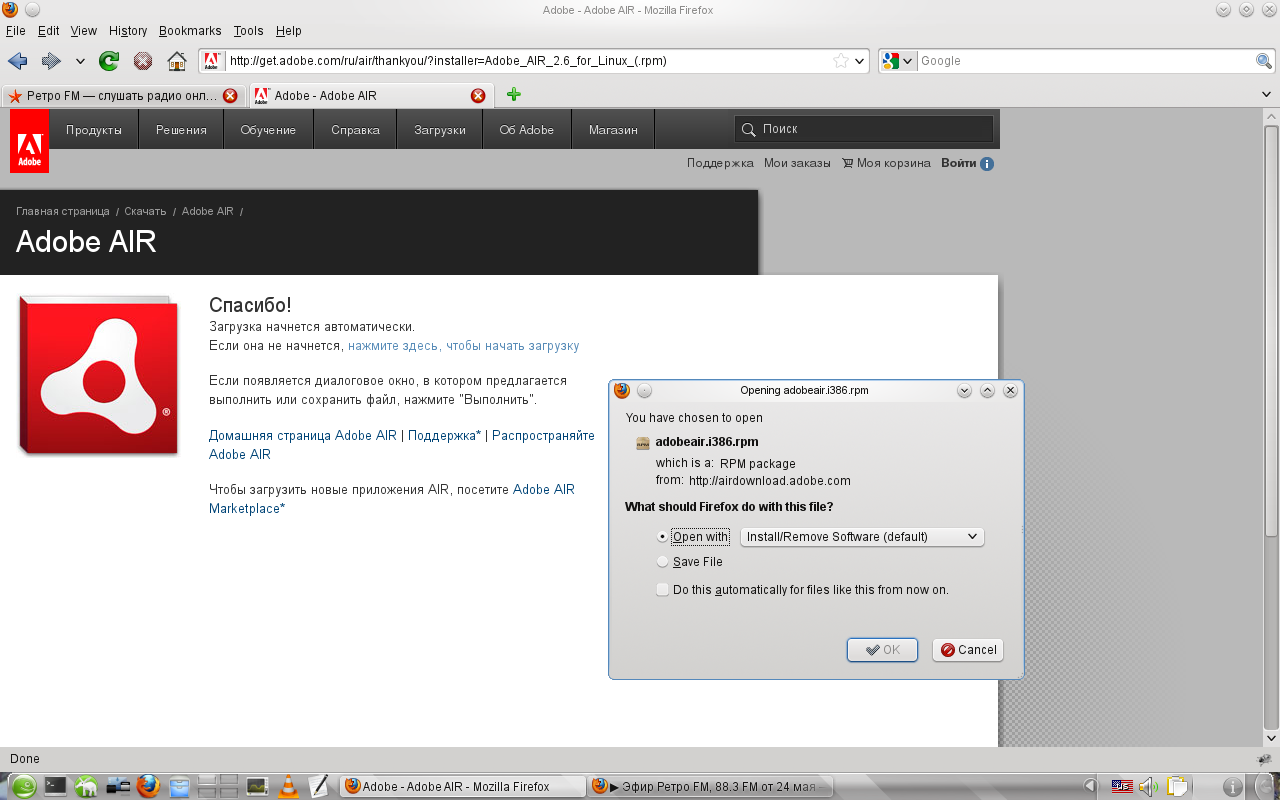Open the File menu
This screenshot has height=800, width=1280.
click(x=15, y=31)
